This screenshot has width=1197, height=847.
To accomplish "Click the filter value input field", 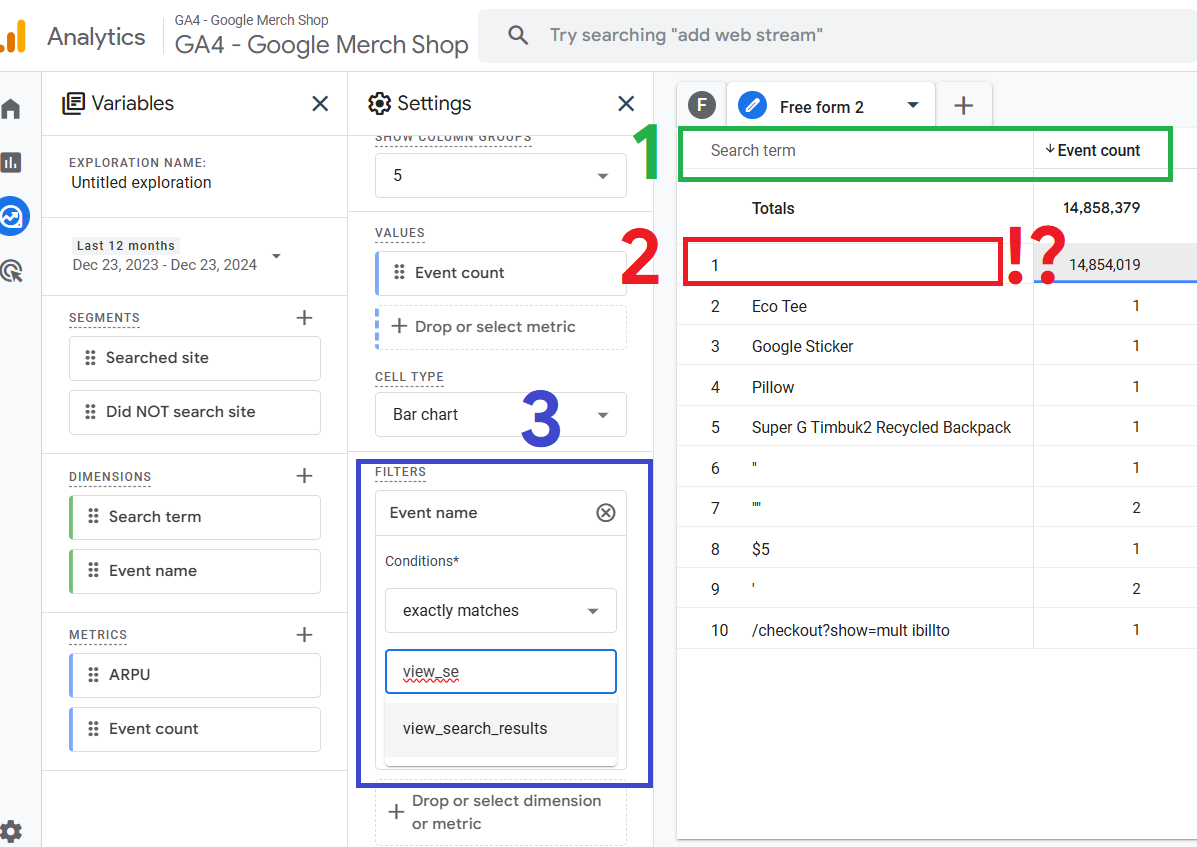I will 501,671.
